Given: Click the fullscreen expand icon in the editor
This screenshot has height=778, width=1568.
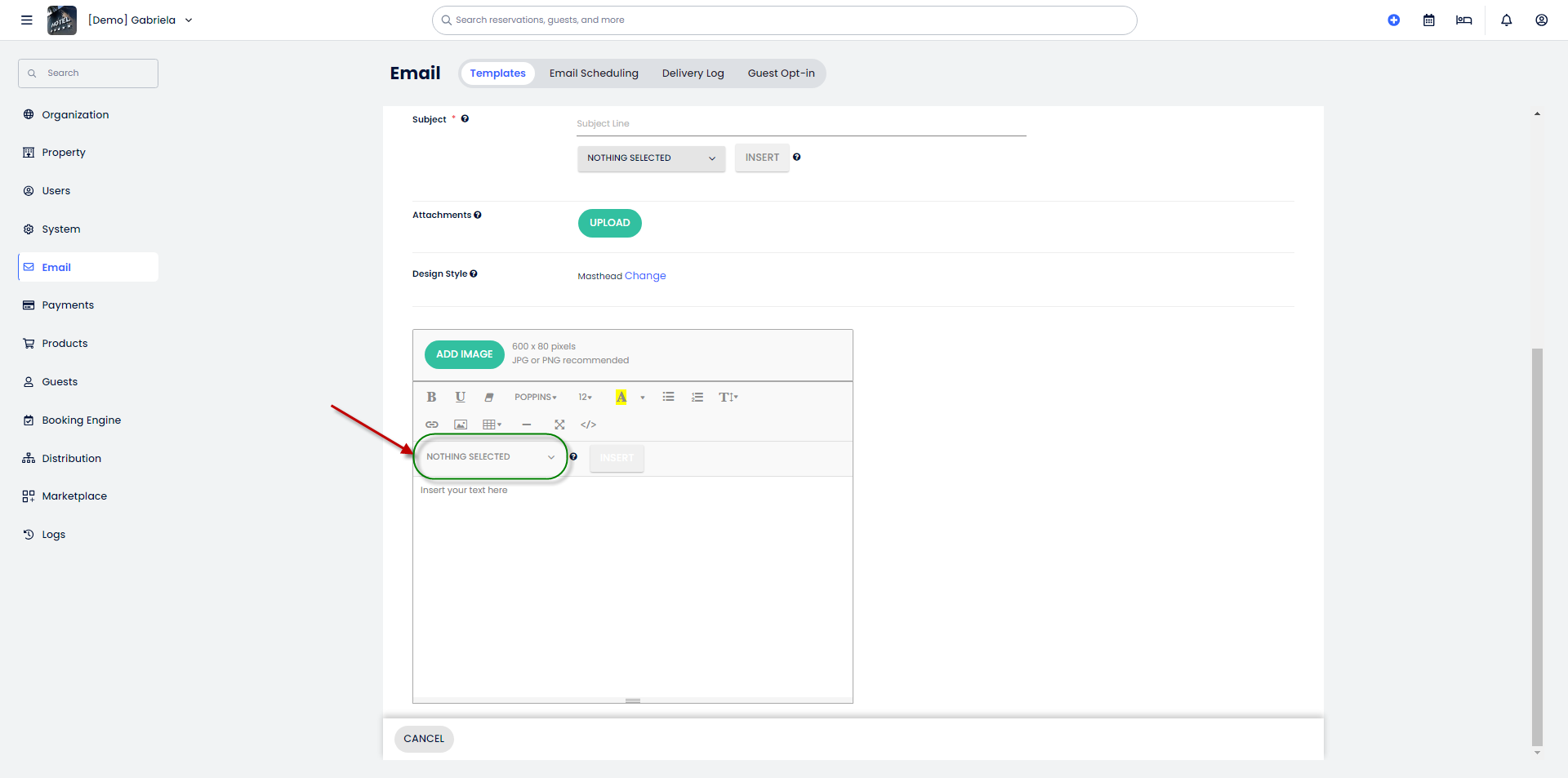Looking at the screenshot, I should 559,425.
